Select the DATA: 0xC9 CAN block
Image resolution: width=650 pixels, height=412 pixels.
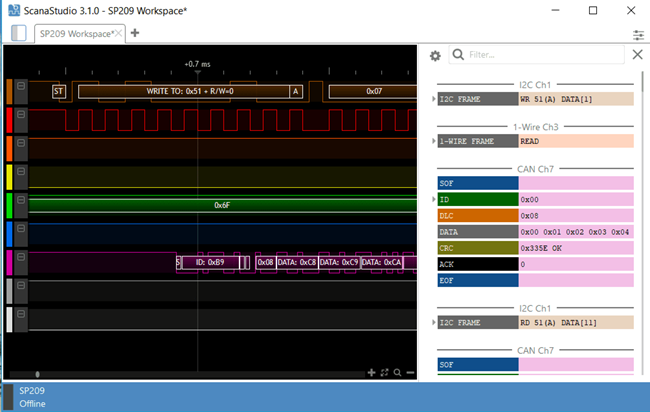tap(339, 262)
